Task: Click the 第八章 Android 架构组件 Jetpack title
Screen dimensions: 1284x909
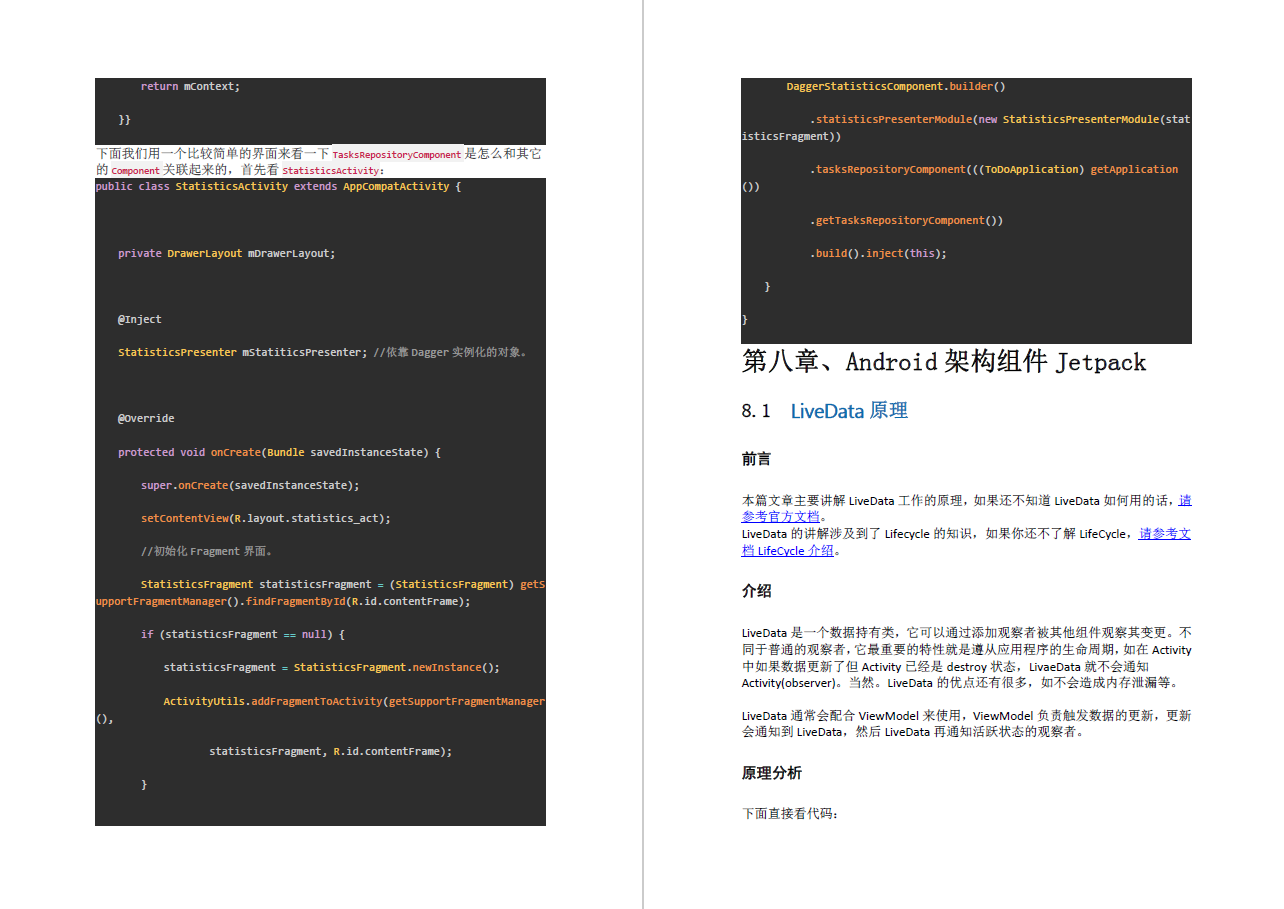Action: coord(944,361)
